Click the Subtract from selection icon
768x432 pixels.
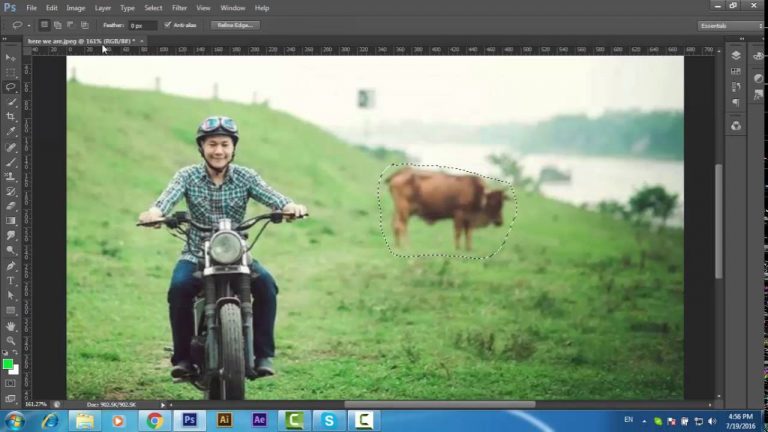(x=71, y=25)
